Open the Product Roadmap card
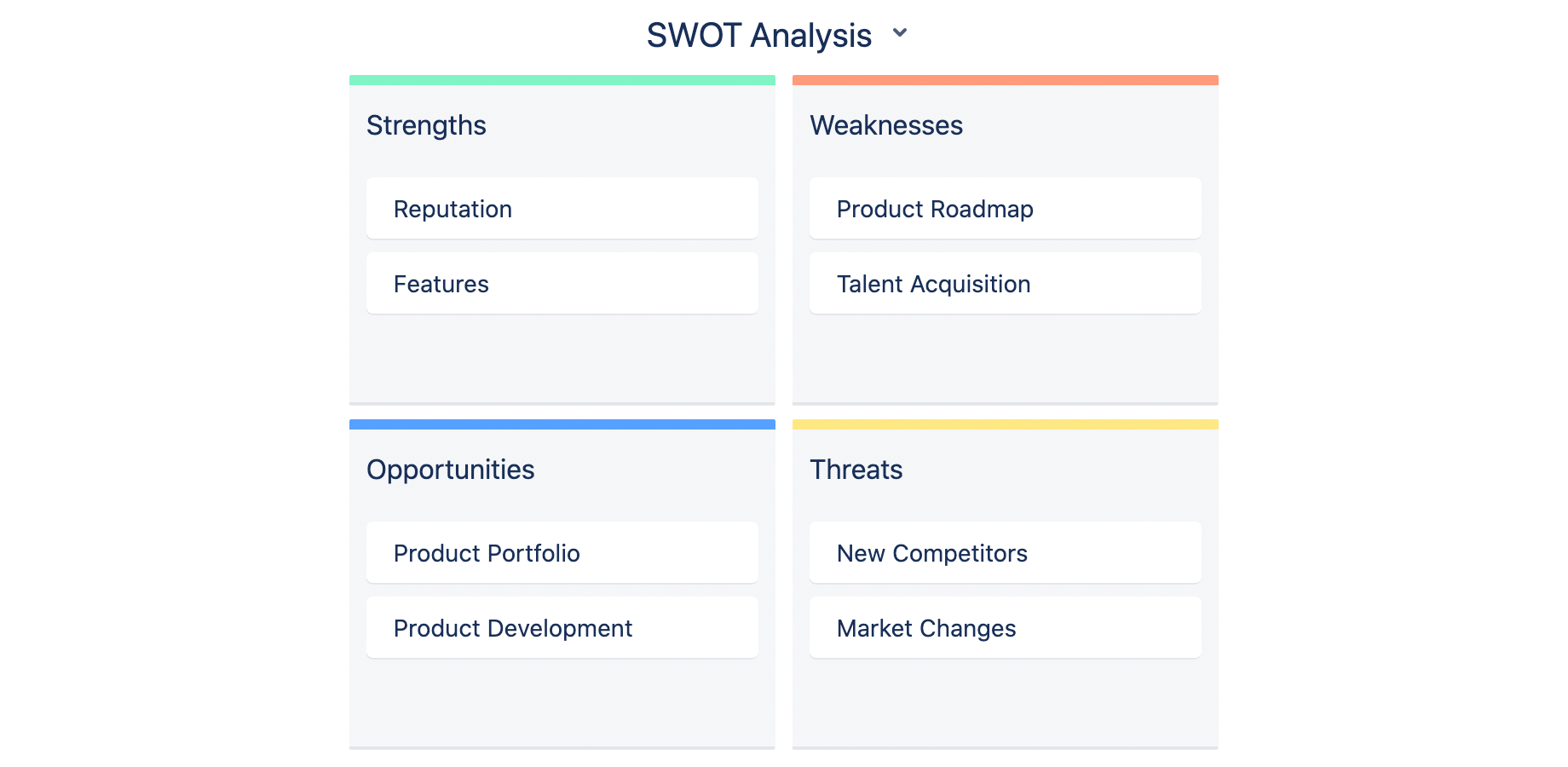The width and height of the screenshot is (1568, 767). pyautogui.click(x=1006, y=208)
